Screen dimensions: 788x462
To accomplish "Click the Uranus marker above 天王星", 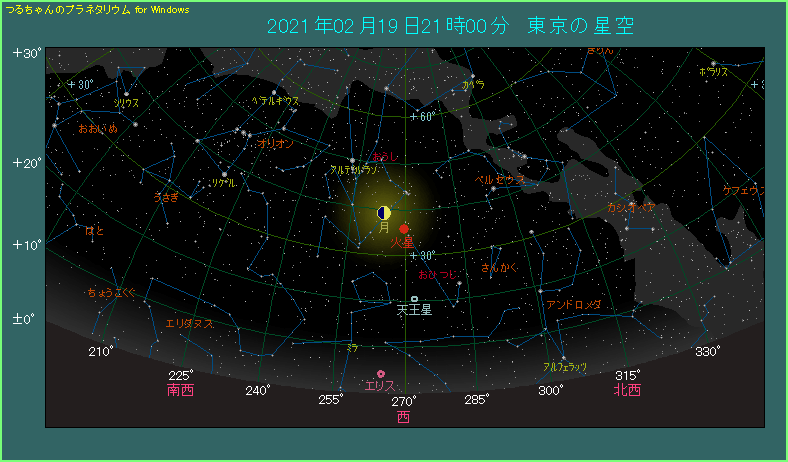I will tap(414, 299).
